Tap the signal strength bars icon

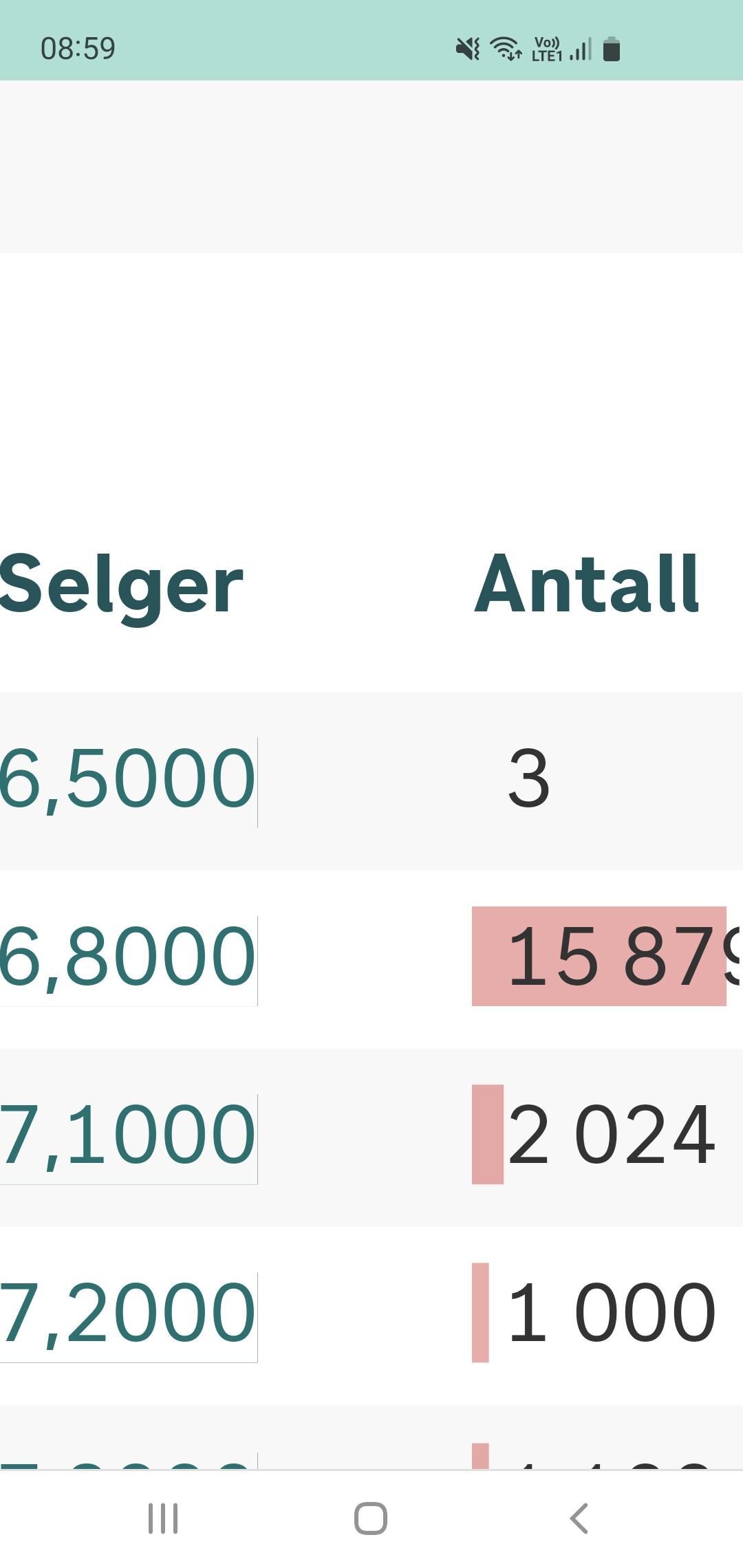pyautogui.click(x=581, y=49)
